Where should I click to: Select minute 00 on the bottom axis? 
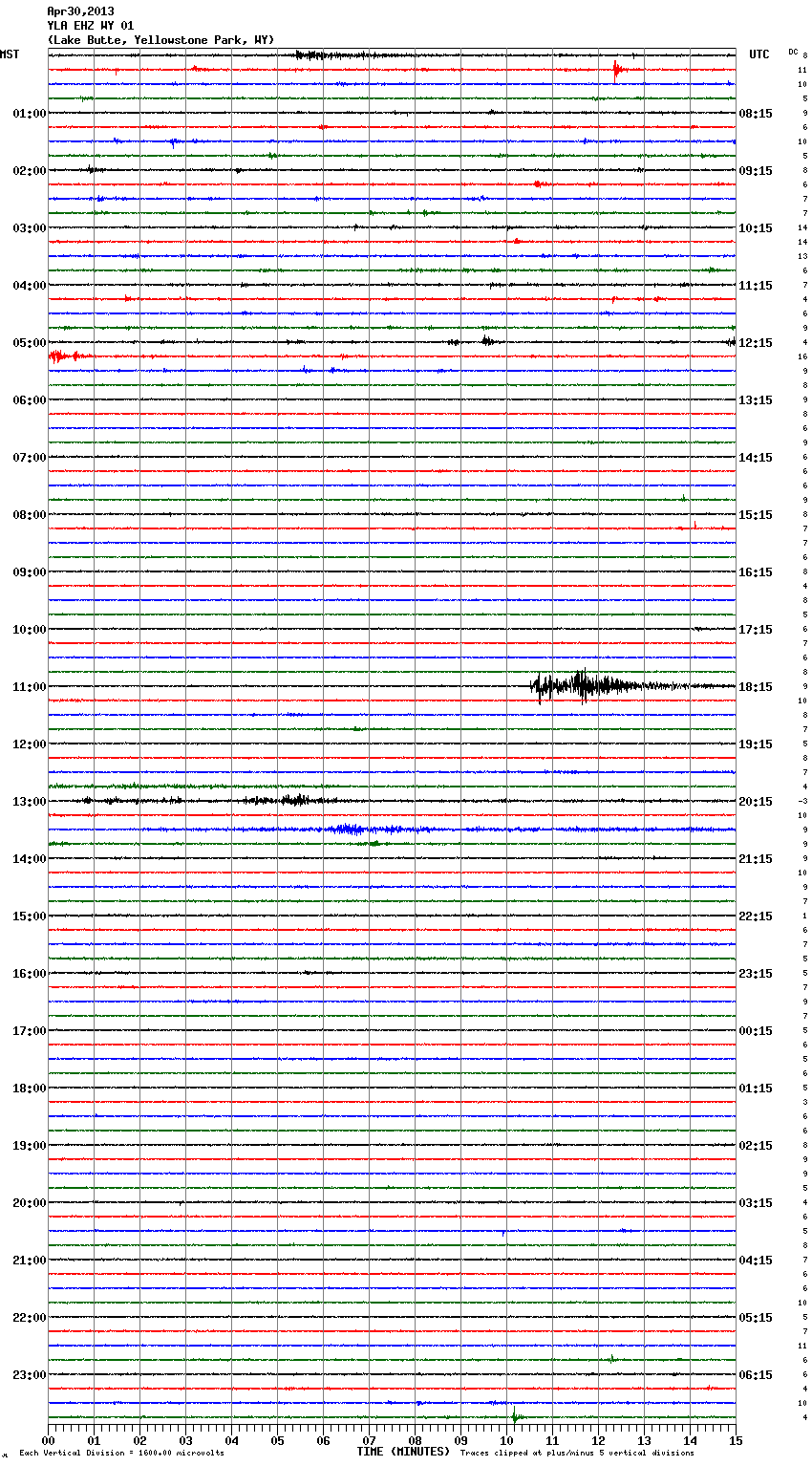(x=49, y=1440)
